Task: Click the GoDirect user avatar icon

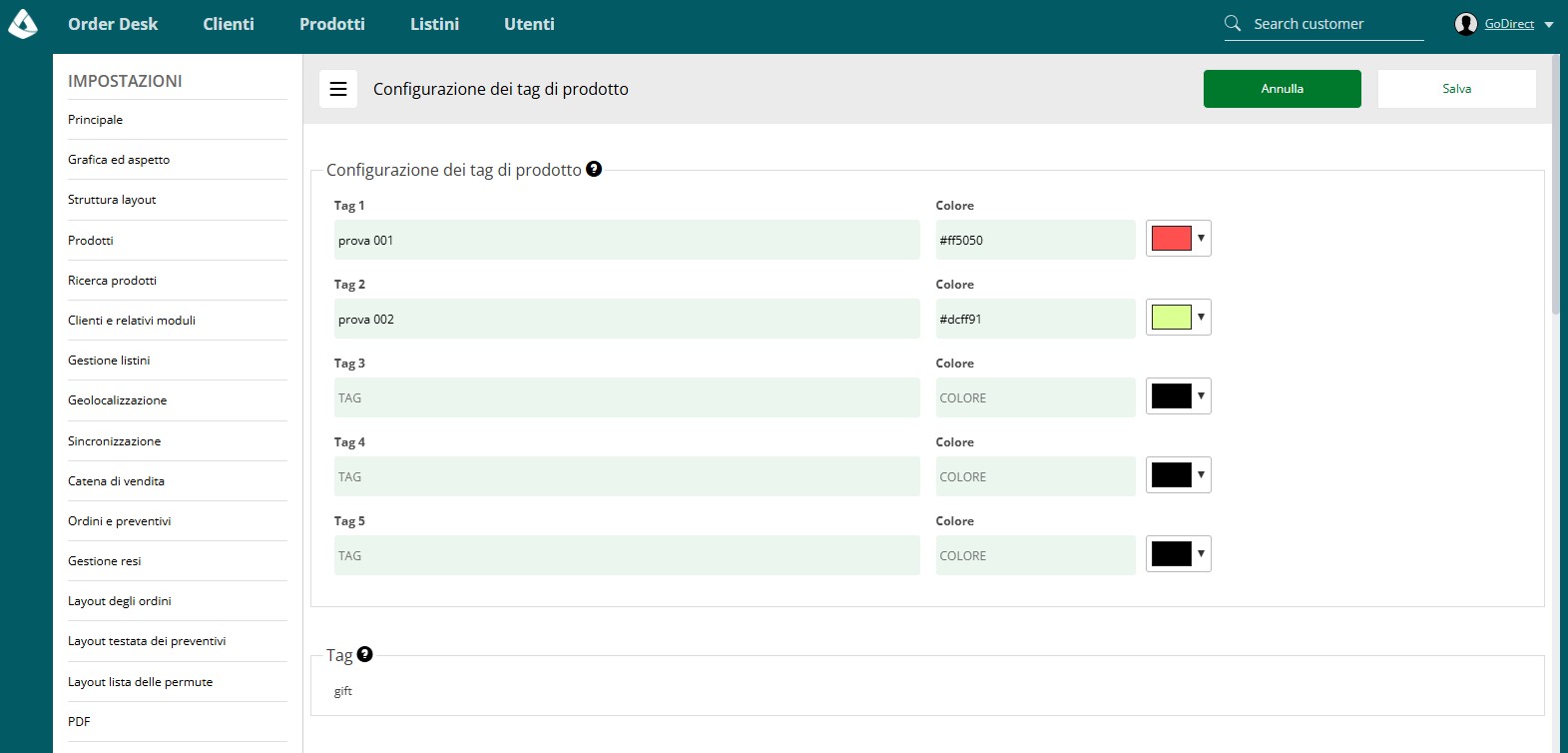Action: pos(1466,24)
